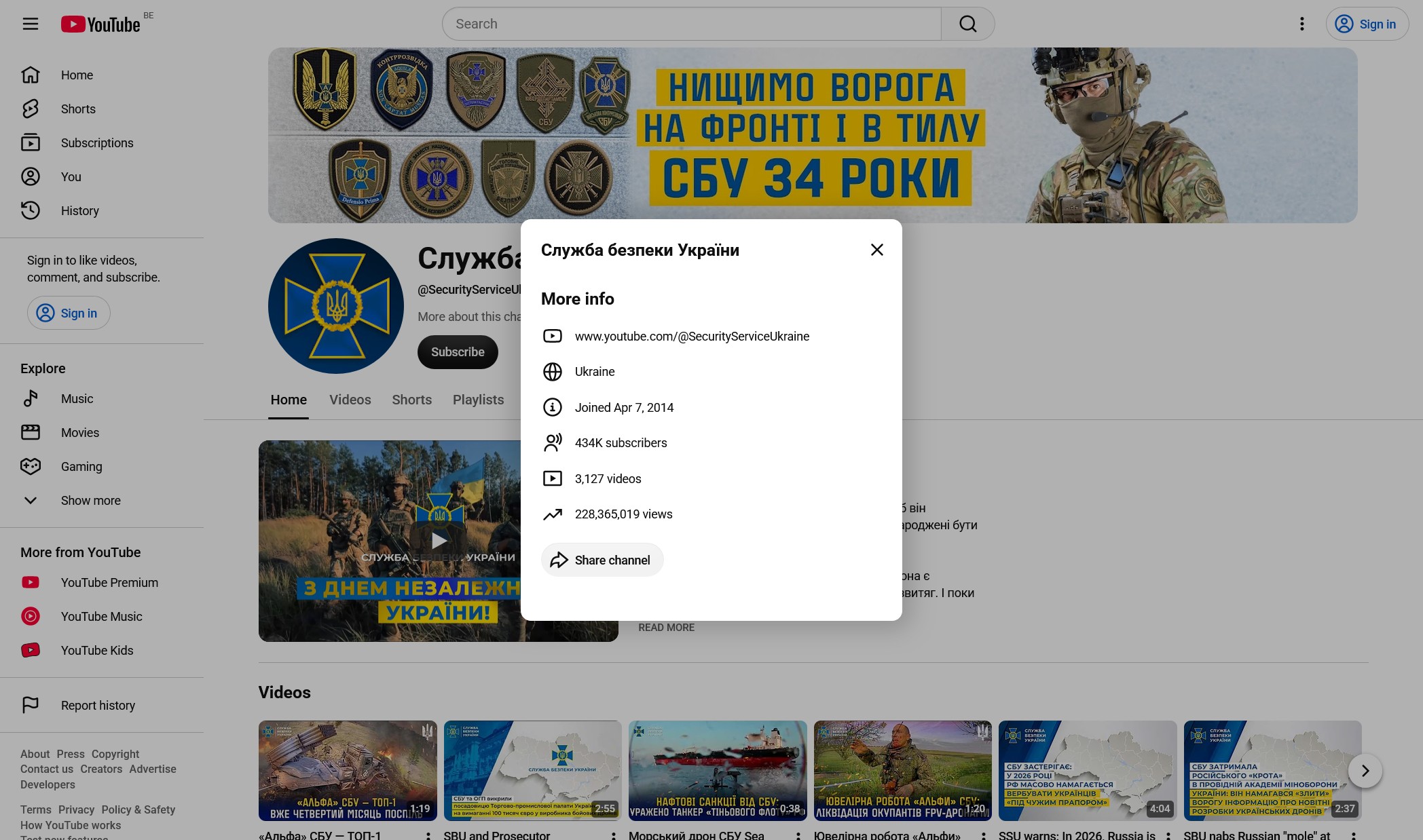Viewport: 1423px width, 840px height.
Task: Subscribe to the channel
Action: click(x=458, y=352)
